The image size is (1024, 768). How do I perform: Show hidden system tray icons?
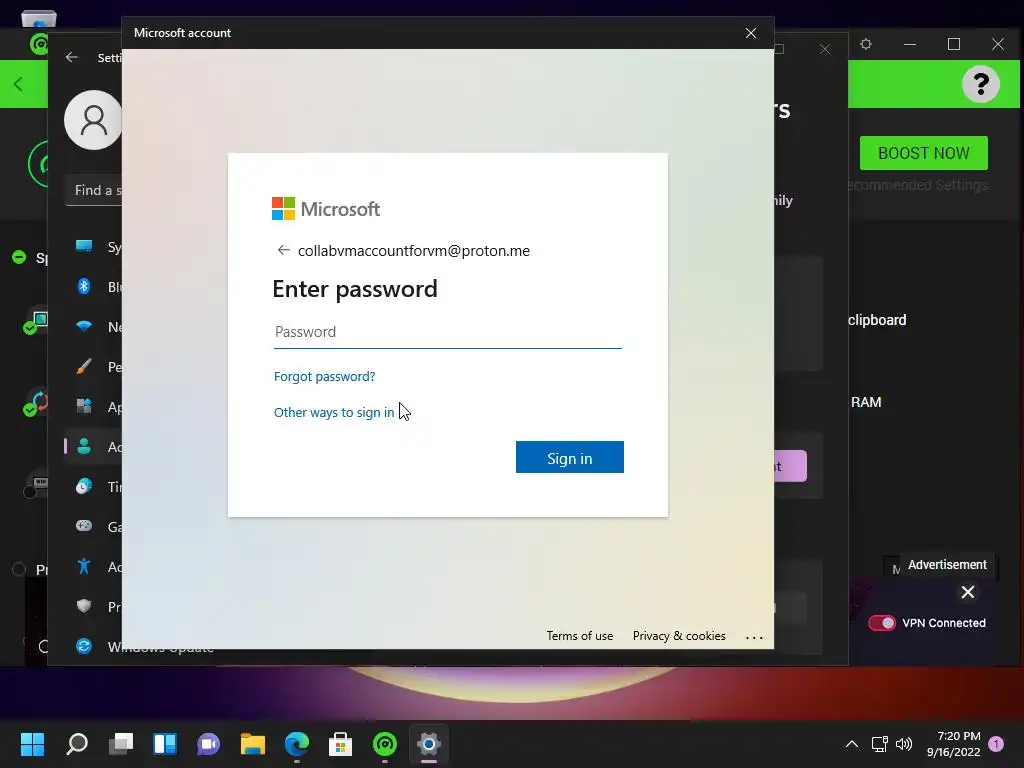pyautogui.click(x=852, y=744)
